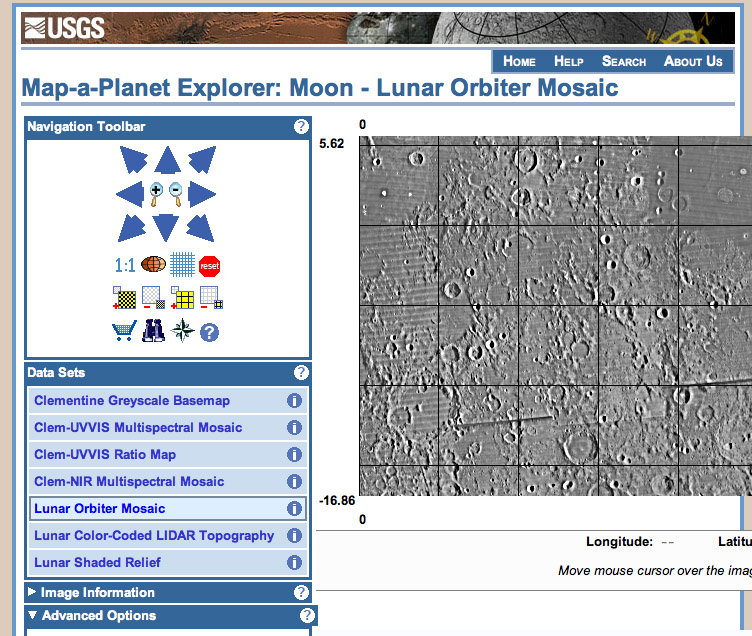
Task: Open the shopping cart order icon
Action: point(125,331)
